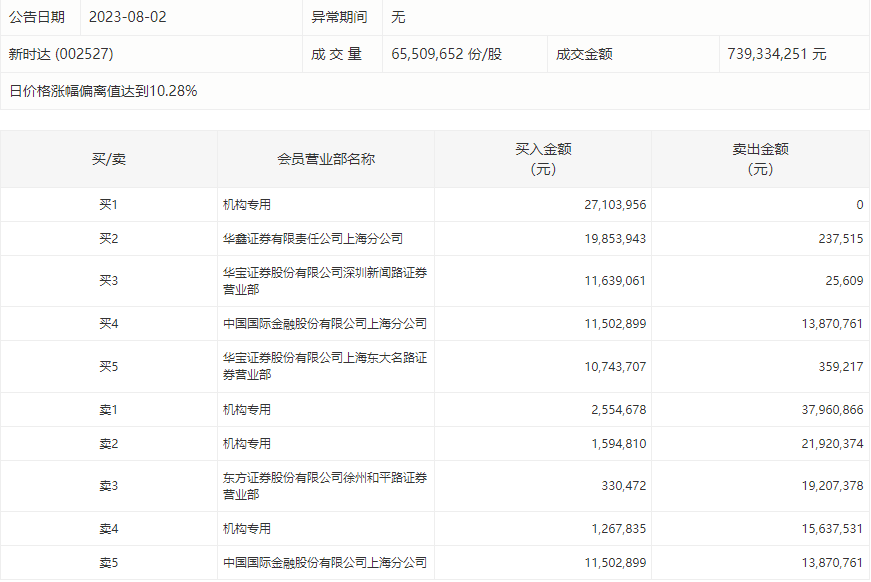Select row label 买2
The image size is (871, 582).
pos(109,238)
